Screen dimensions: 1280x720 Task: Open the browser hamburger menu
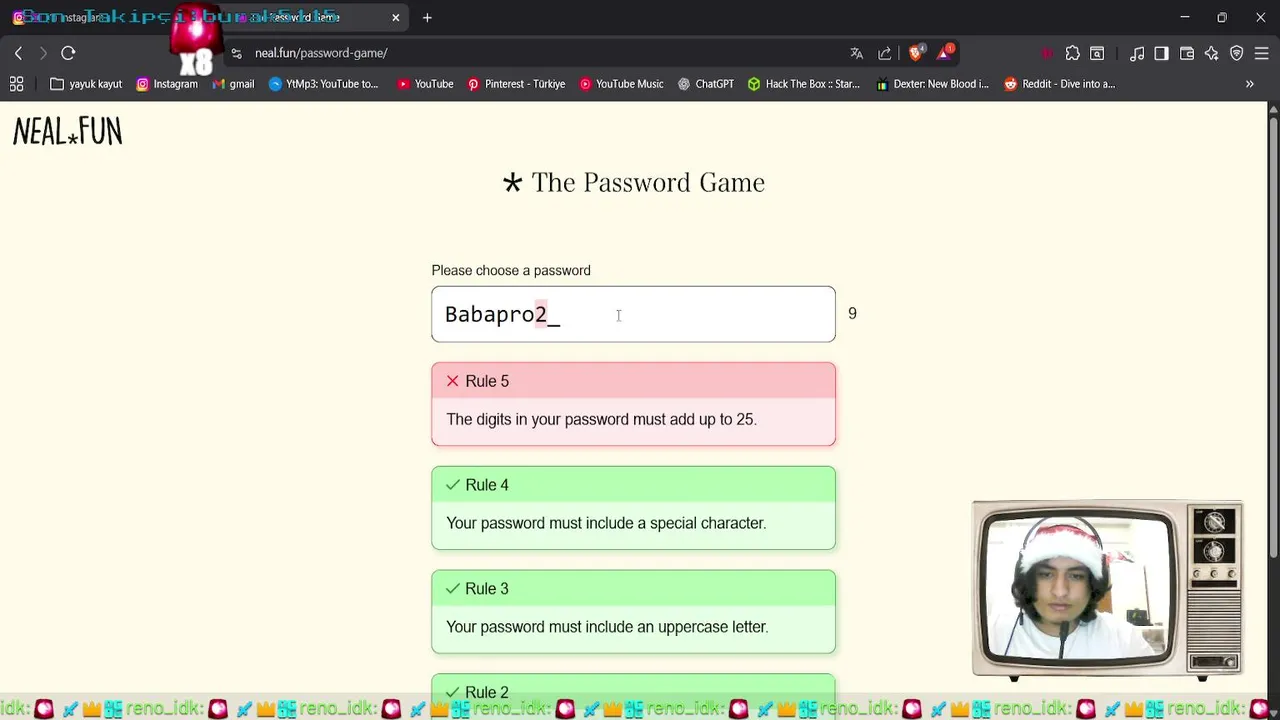pos(1261,53)
